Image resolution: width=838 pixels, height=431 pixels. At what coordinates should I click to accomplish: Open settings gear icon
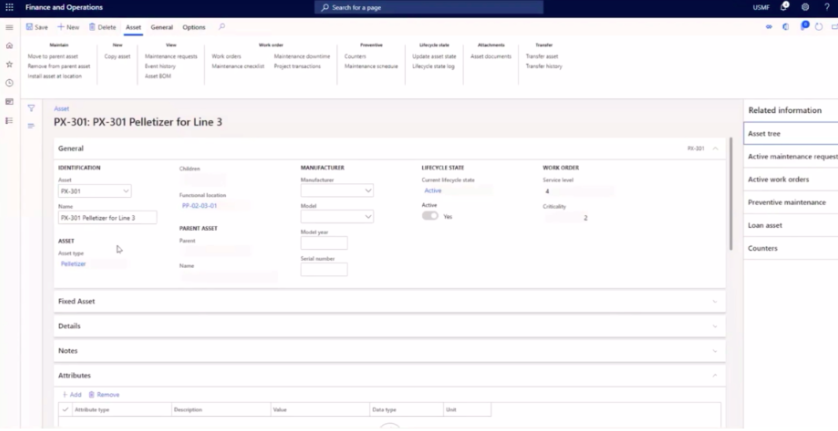805,7
